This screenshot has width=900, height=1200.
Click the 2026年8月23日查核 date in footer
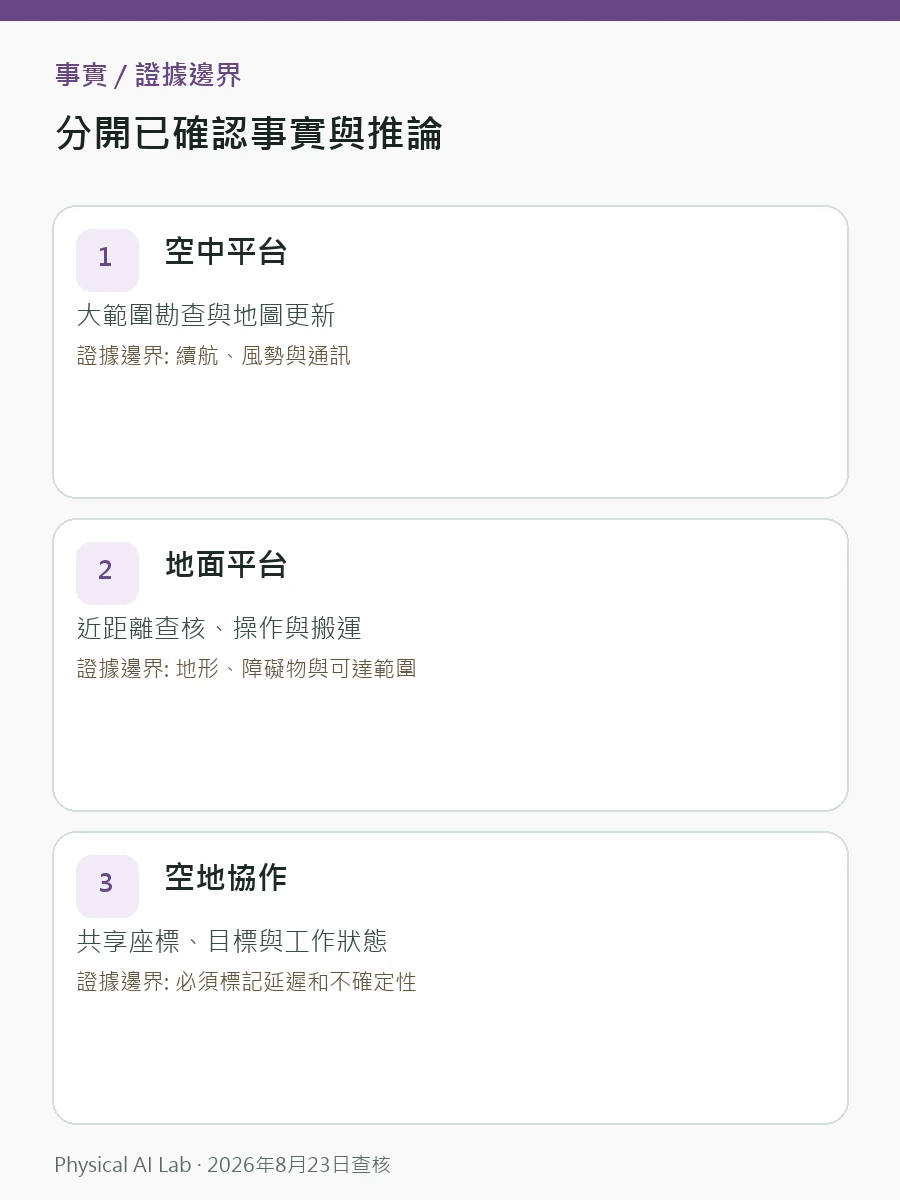point(299,1165)
